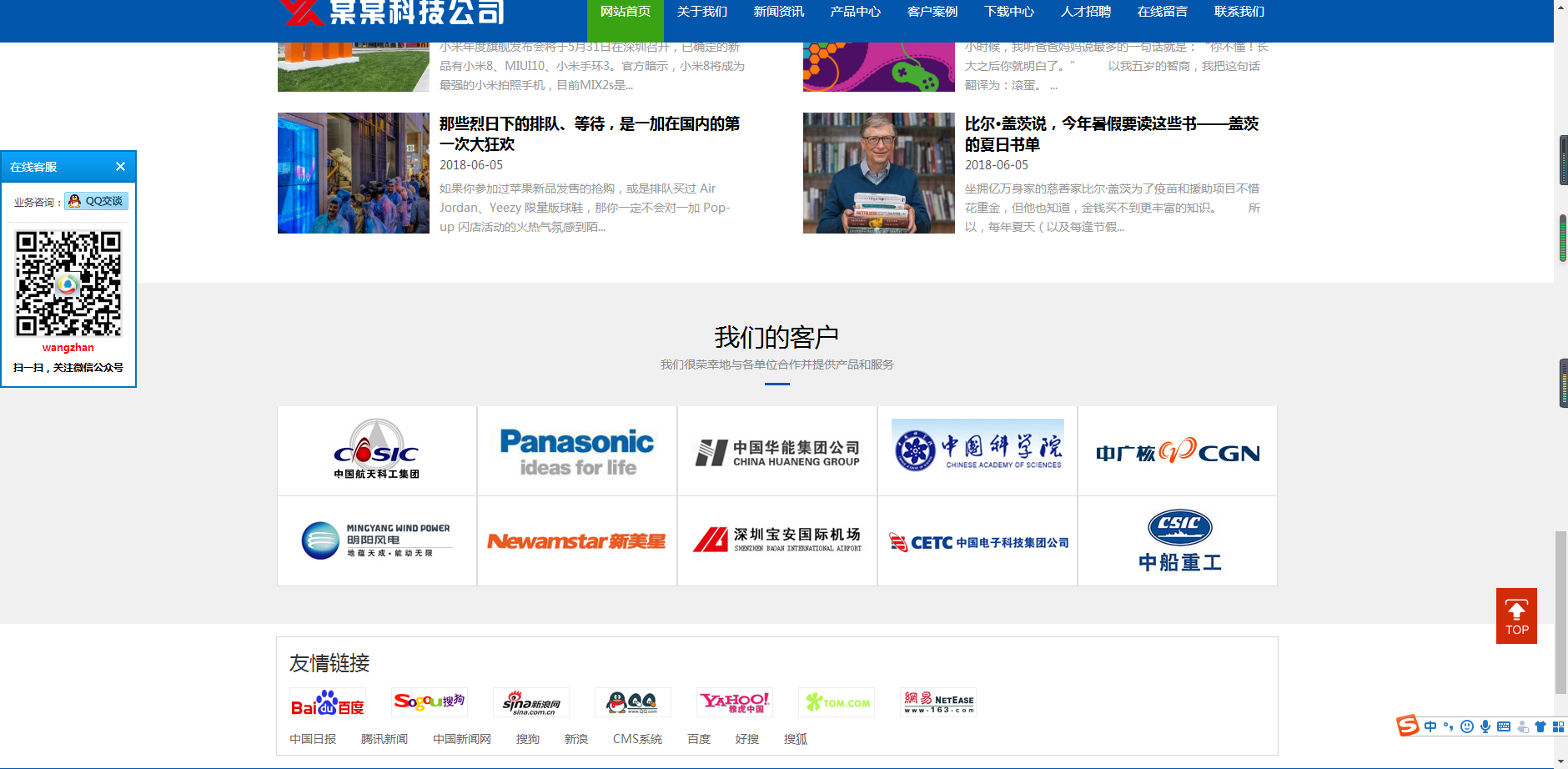Image resolution: width=1568 pixels, height=769 pixels.
Task: Open the IME soft keyboard icon
Action: point(1504,726)
